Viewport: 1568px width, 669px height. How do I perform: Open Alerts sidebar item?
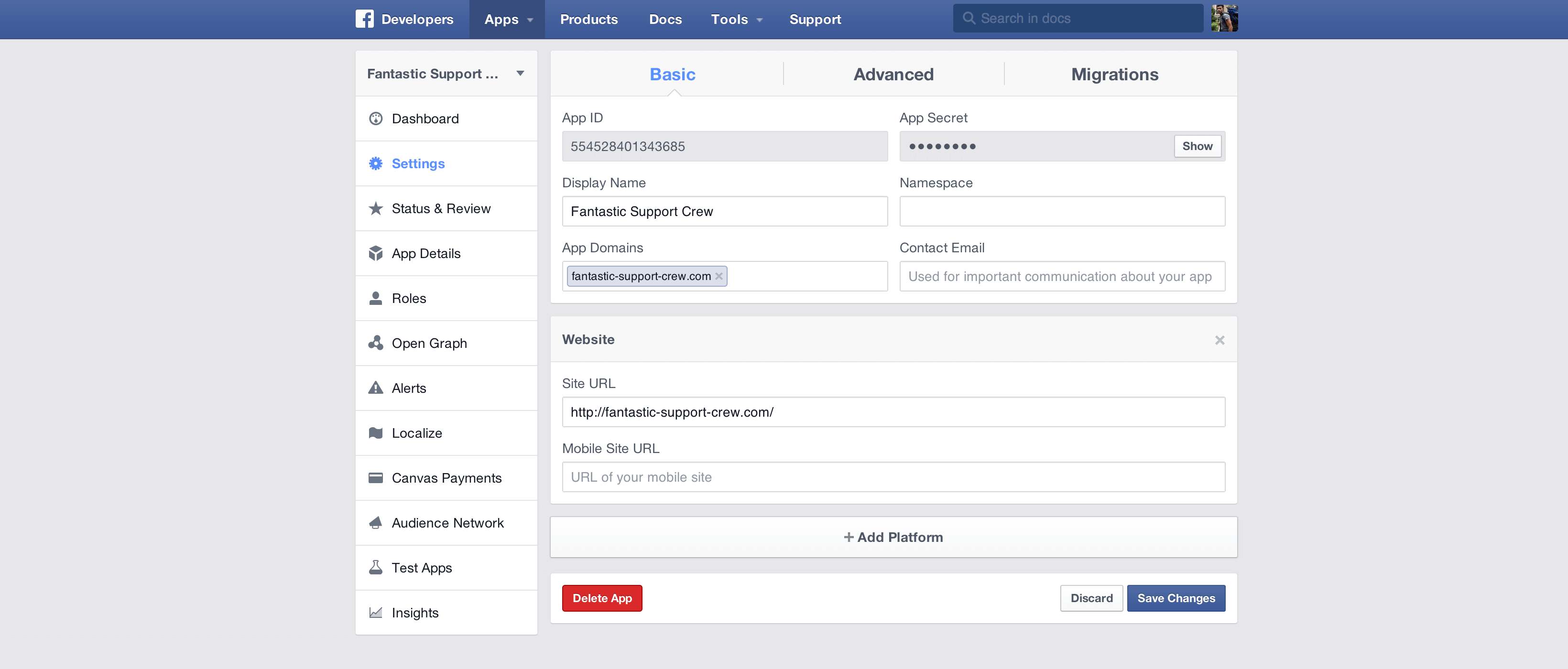tap(446, 388)
